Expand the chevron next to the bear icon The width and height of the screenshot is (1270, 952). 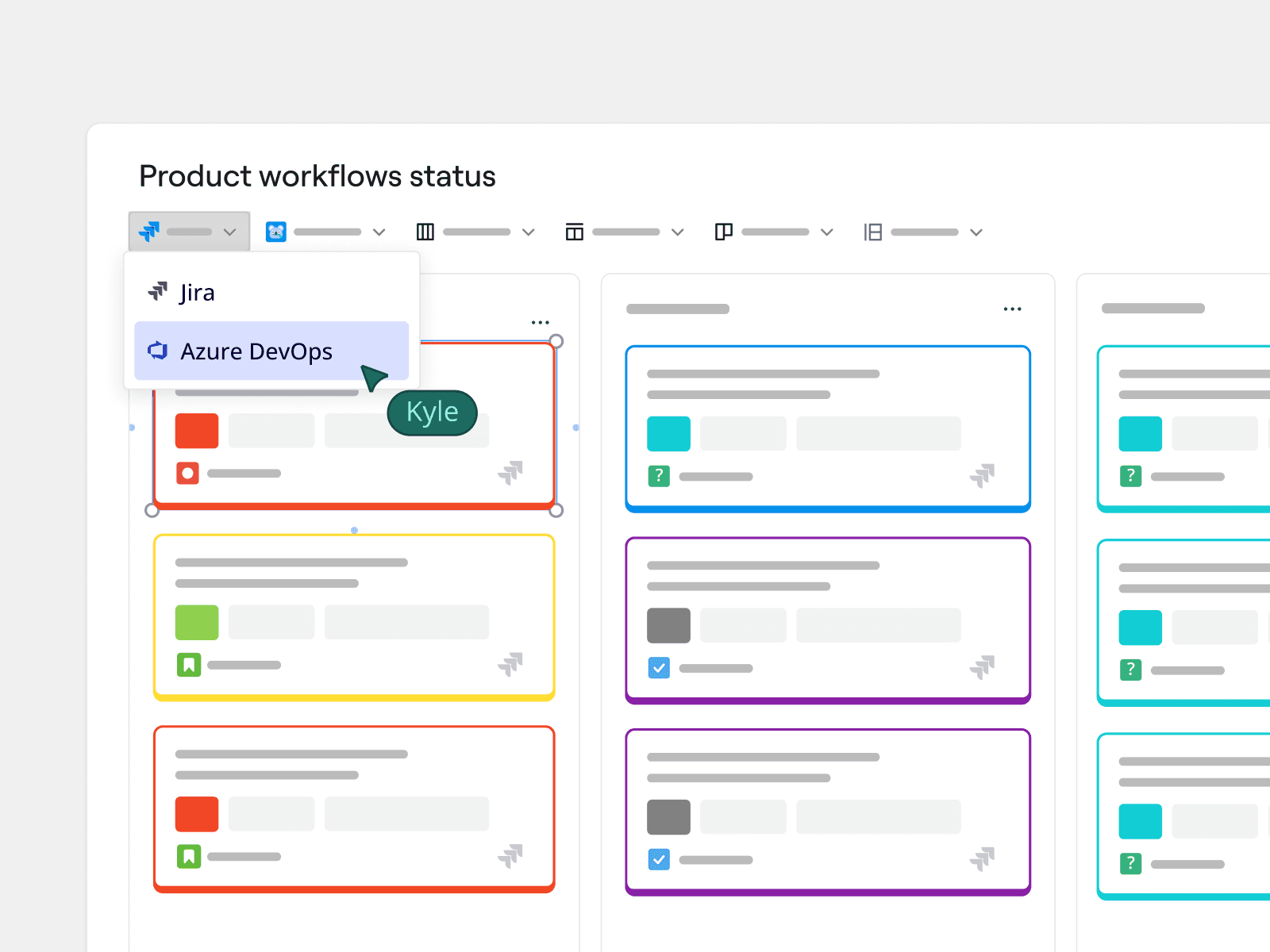379,232
